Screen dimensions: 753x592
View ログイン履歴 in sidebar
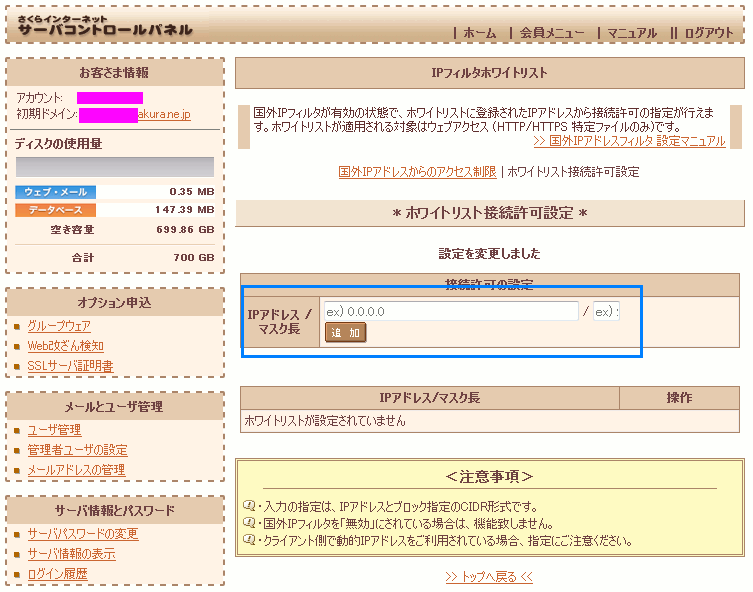click(57, 574)
